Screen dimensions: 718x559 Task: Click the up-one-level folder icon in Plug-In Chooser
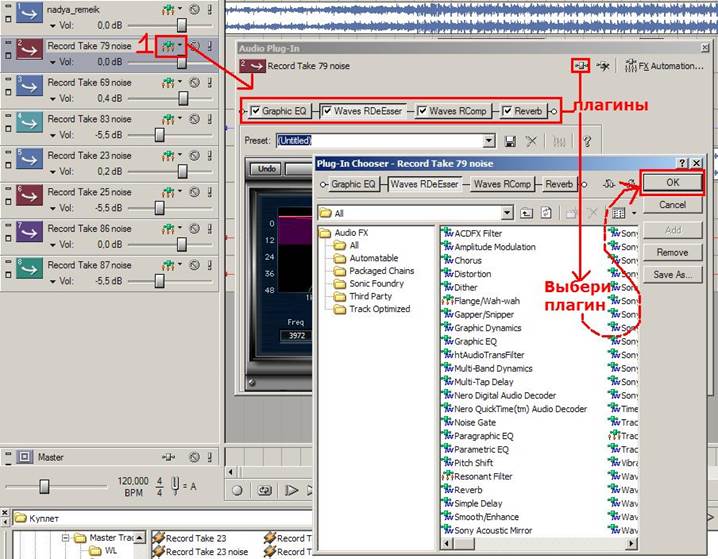pyautogui.click(x=526, y=213)
